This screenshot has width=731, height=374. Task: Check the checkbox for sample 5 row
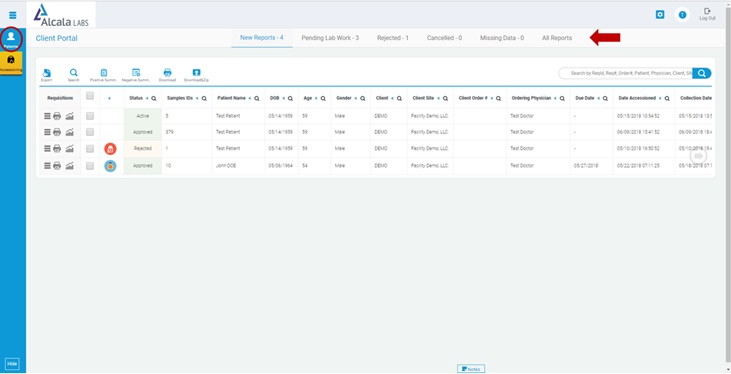(90, 116)
